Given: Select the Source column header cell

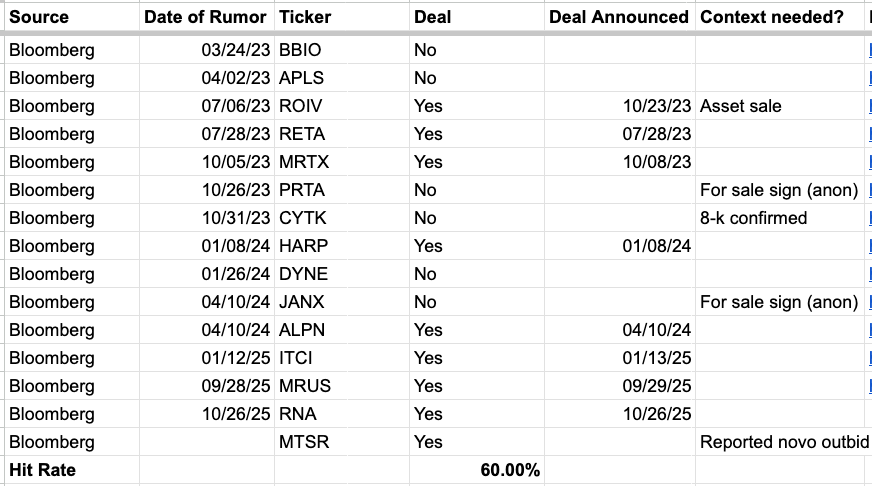Looking at the screenshot, I should [x=72, y=17].
